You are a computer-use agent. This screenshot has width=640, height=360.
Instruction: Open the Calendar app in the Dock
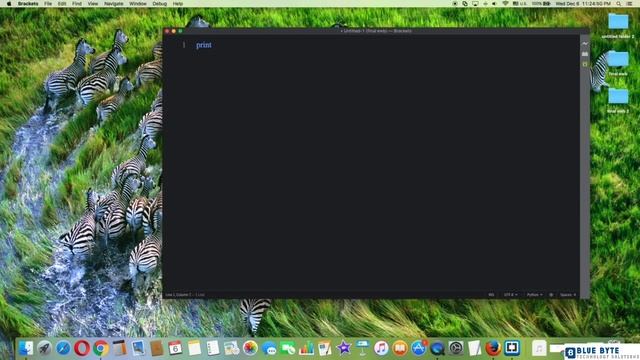[x=175, y=348]
